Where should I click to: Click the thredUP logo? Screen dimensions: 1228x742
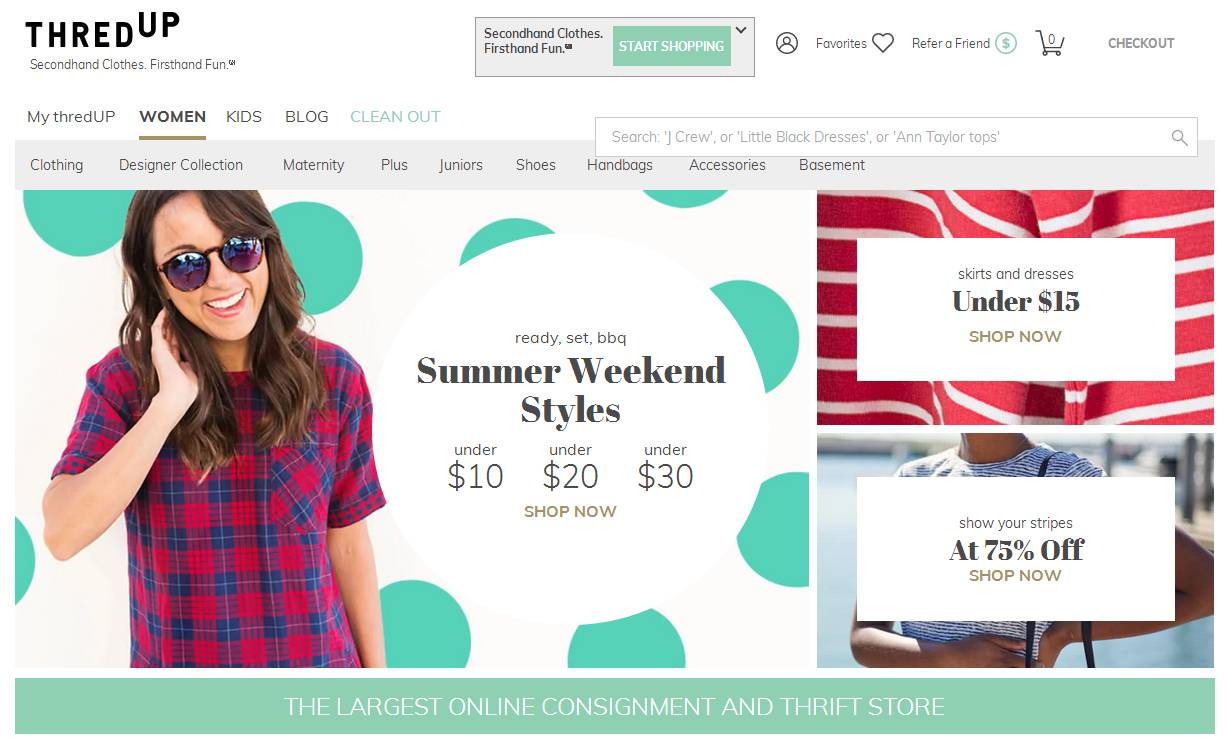click(103, 31)
